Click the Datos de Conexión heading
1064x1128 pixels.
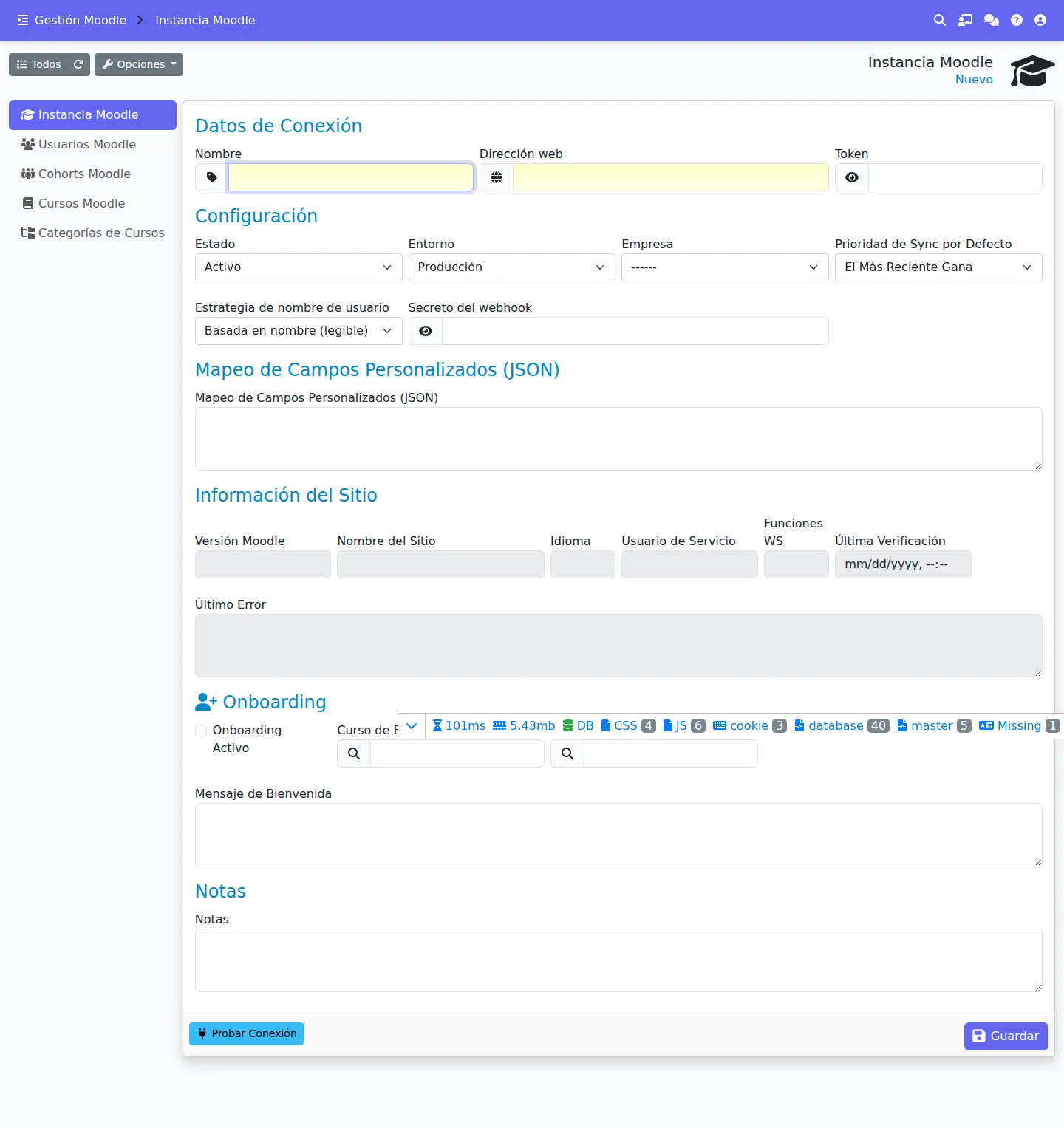(x=279, y=126)
